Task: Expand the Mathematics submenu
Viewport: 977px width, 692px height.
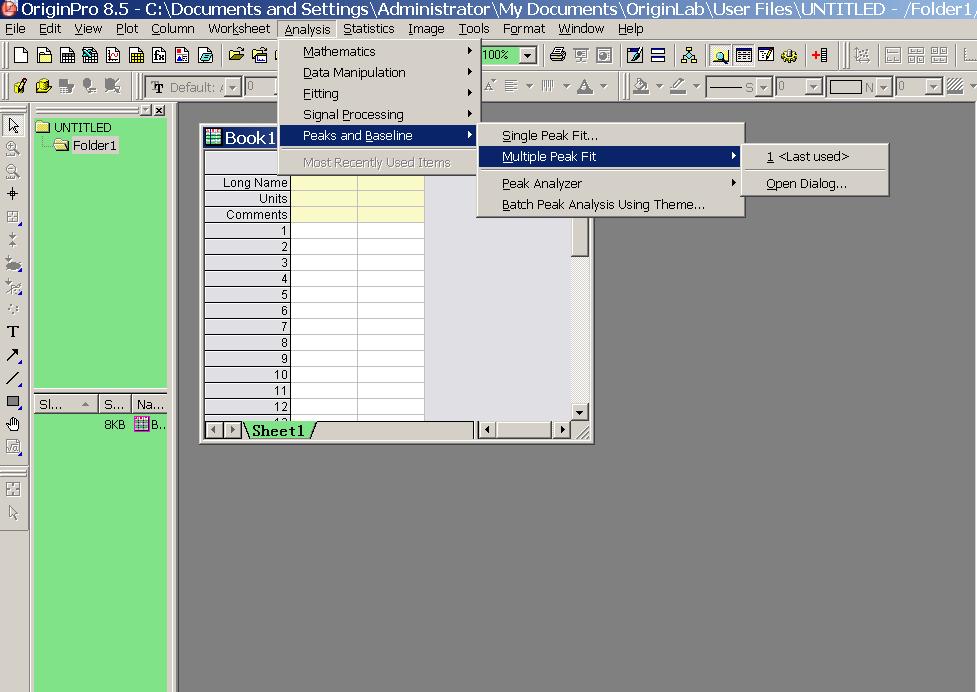Action: (379, 52)
